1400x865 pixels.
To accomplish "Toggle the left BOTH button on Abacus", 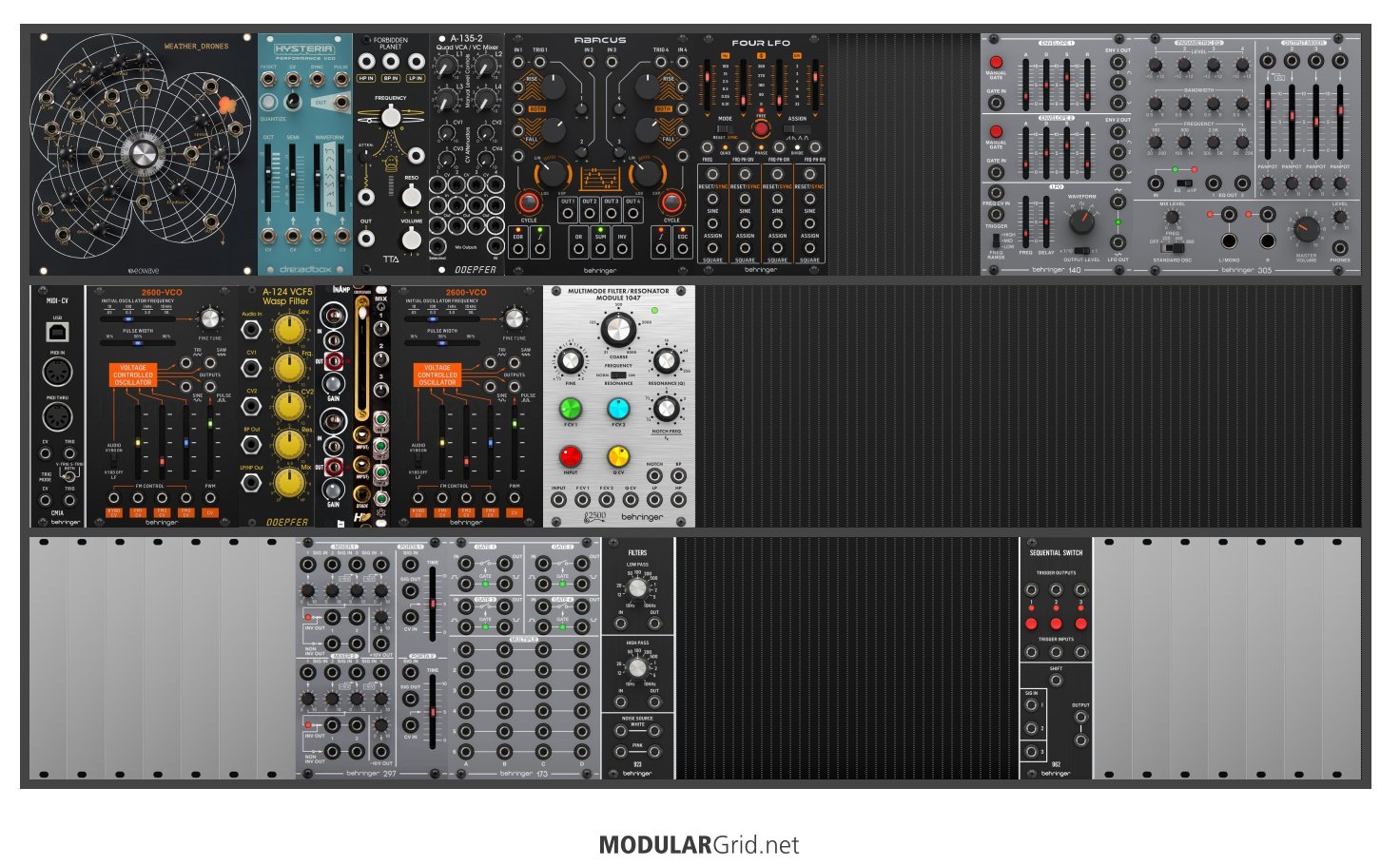I will pyautogui.click(x=536, y=109).
